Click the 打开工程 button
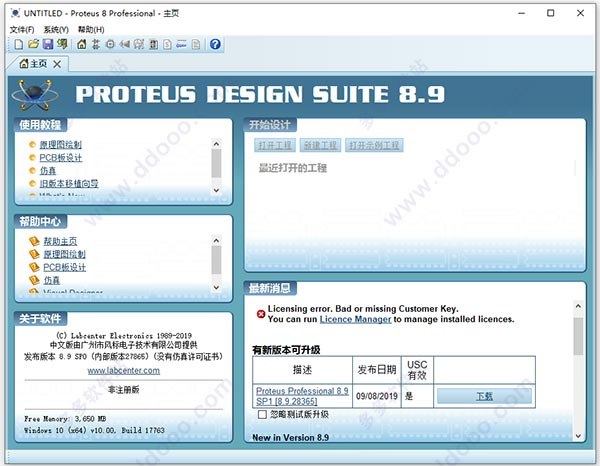This screenshot has height=466, width=600. pos(275,145)
